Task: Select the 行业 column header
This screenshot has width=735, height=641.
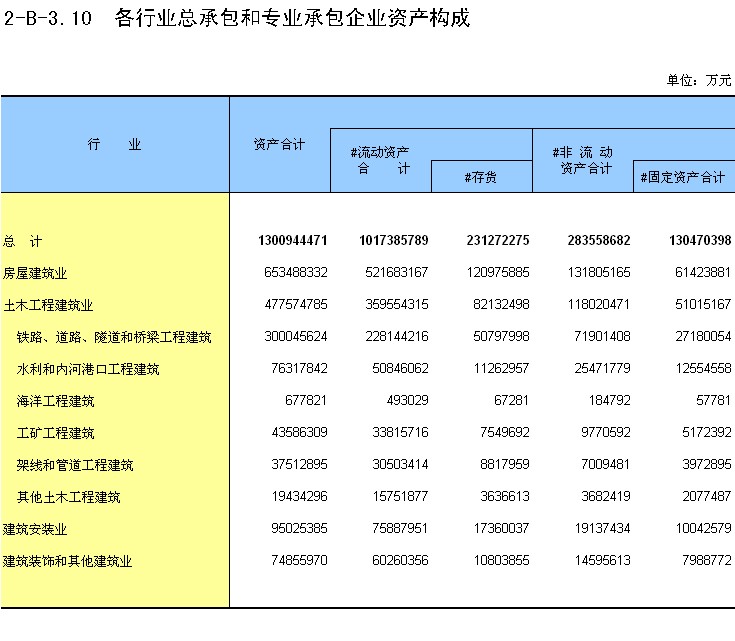Action: coord(114,144)
